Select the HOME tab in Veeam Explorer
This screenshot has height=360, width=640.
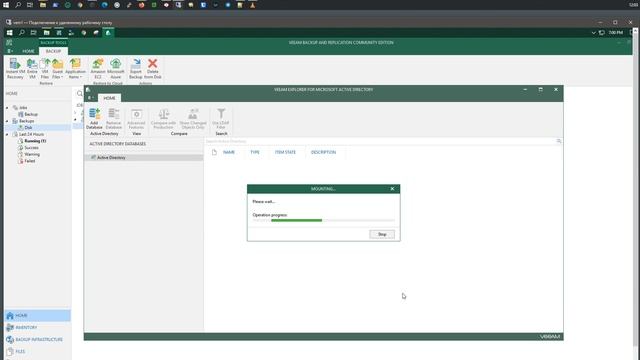(x=109, y=98)
